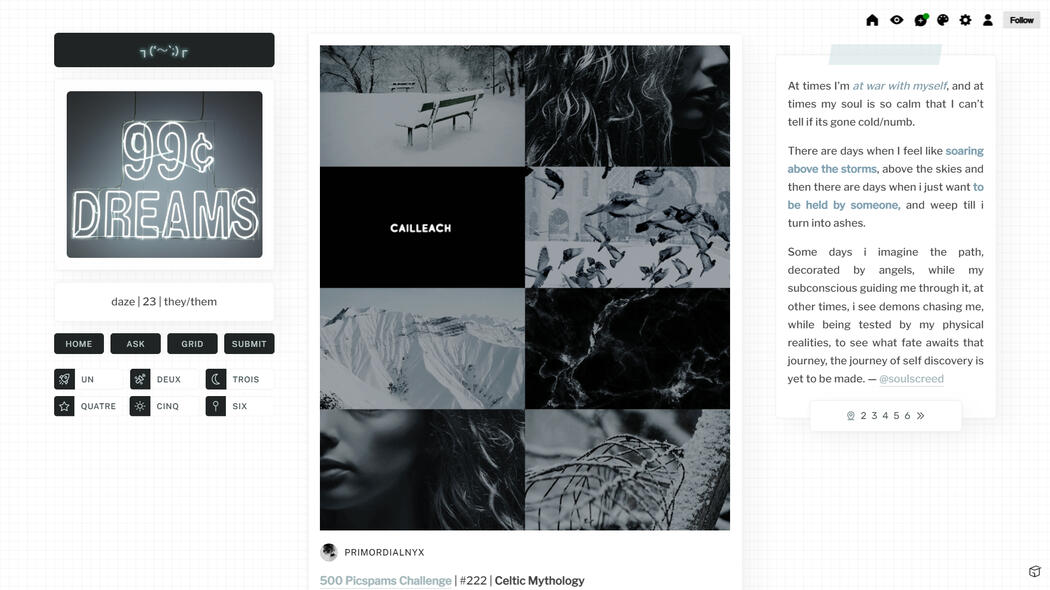Select the satellite DEUX link
The image size is (1050, 590).
click(x=164, y=379)
